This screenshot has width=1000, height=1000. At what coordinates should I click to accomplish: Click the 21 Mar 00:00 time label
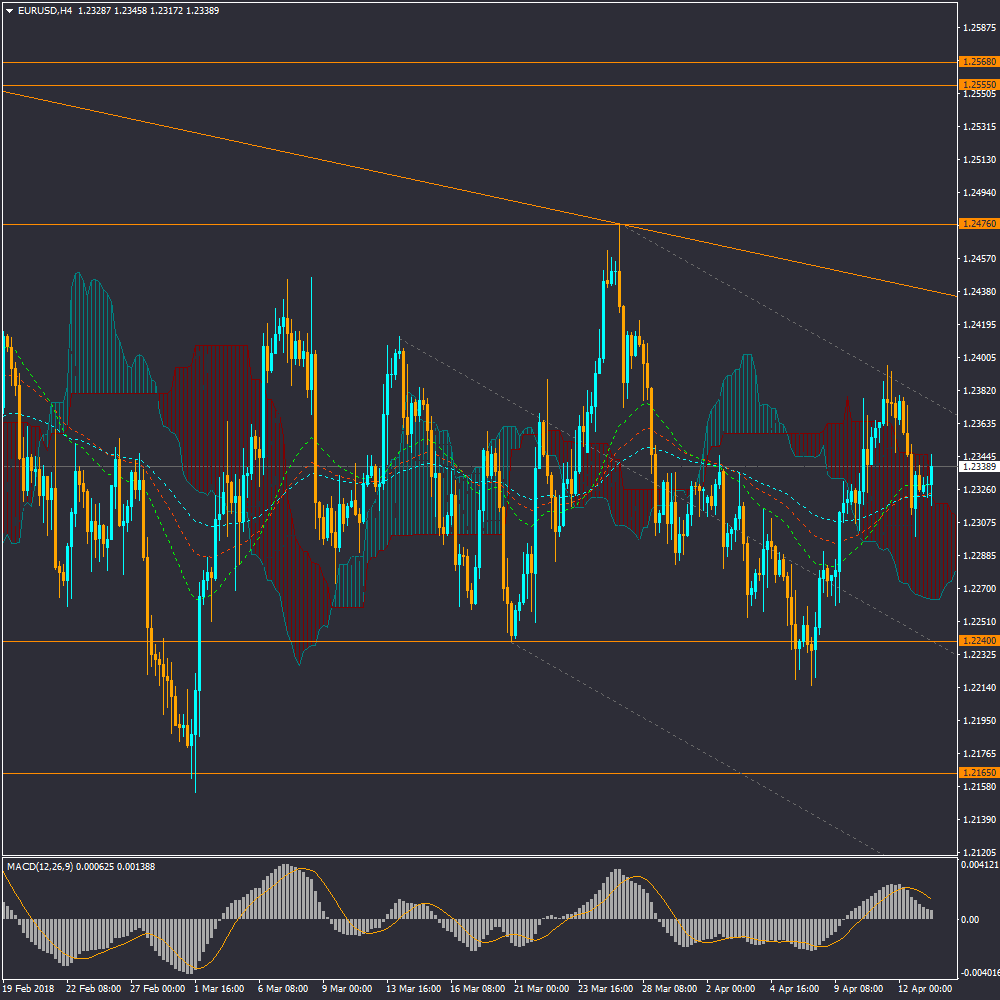pos(542,988)
